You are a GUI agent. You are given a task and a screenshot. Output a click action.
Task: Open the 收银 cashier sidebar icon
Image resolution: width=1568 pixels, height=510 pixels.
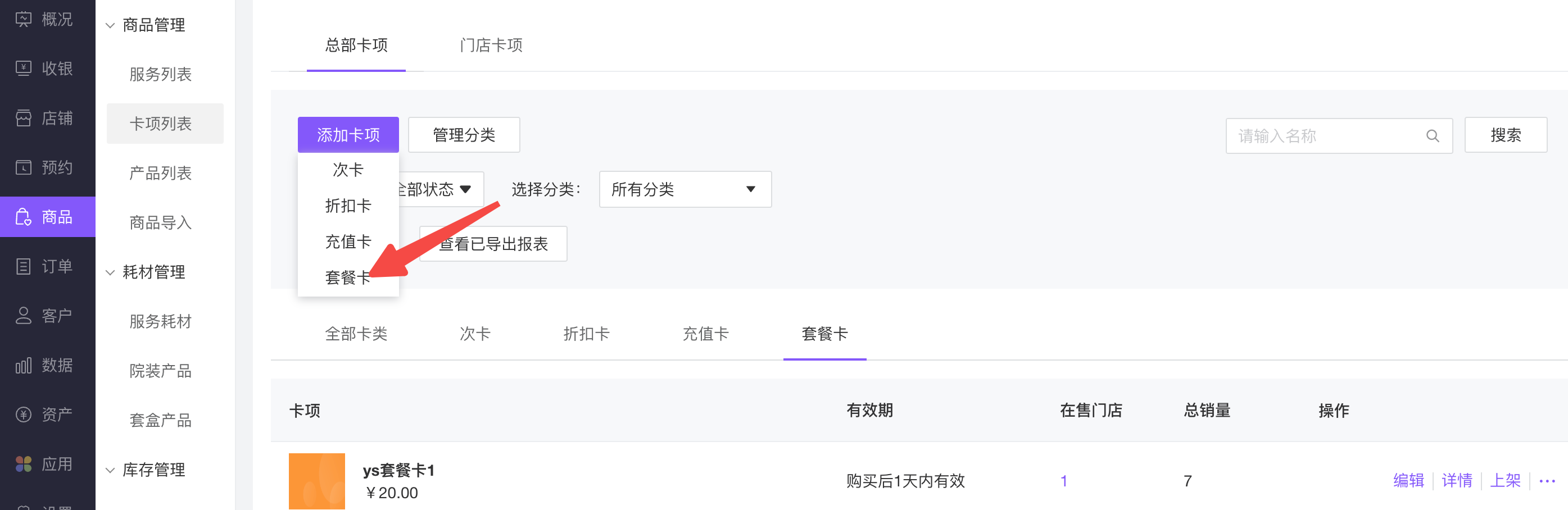(x=23, y=68)
